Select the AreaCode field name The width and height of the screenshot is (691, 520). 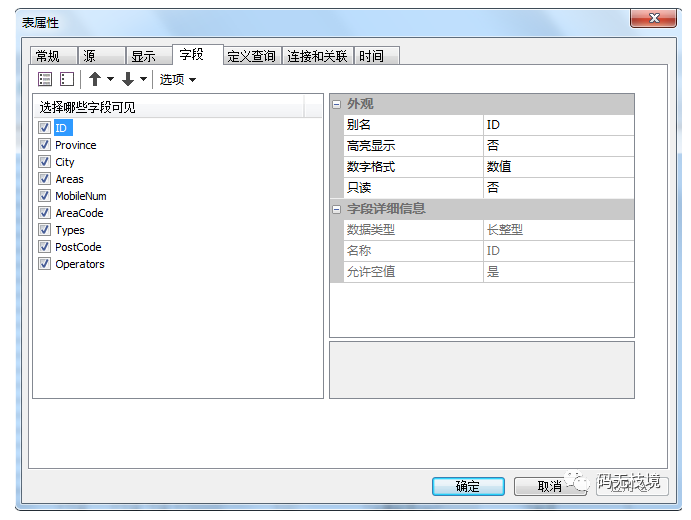click(79, 213)
